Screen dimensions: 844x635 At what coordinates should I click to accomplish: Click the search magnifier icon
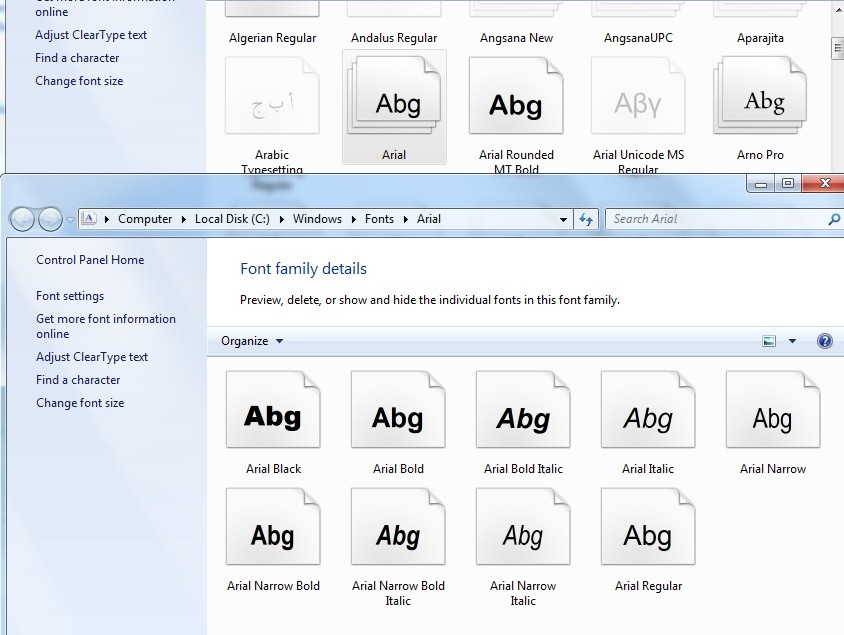(x=834, y=219)
